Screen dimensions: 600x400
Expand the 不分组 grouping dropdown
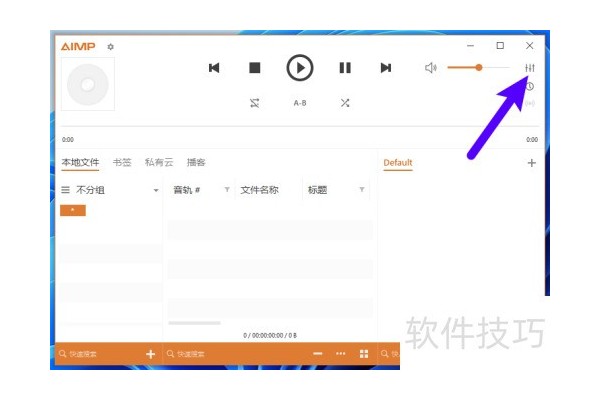[x=156, y=190]
